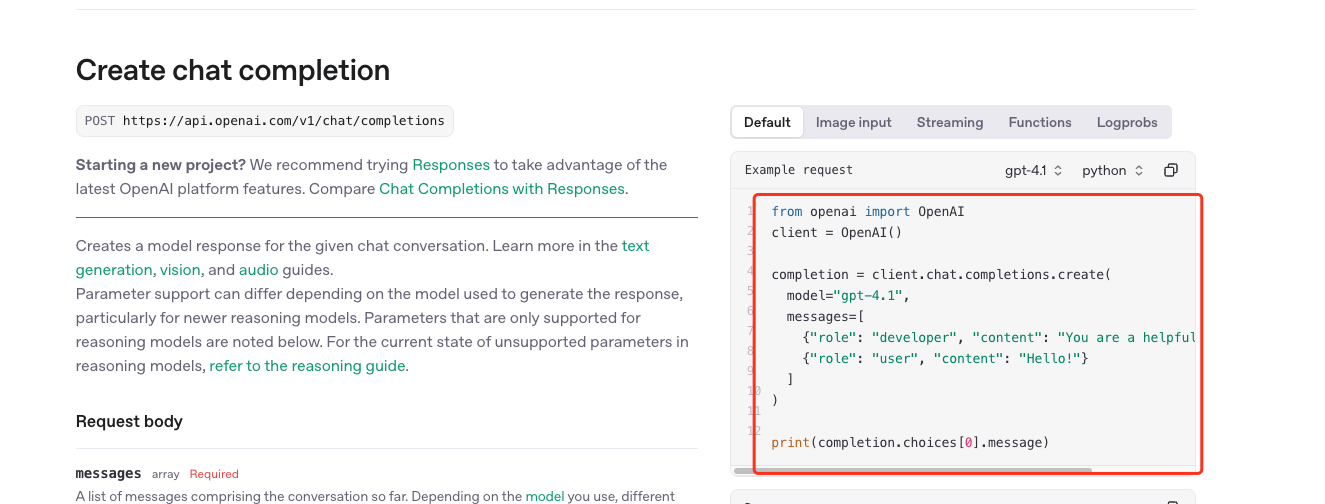Follow the model link in messages description

(x=545, y=496)
